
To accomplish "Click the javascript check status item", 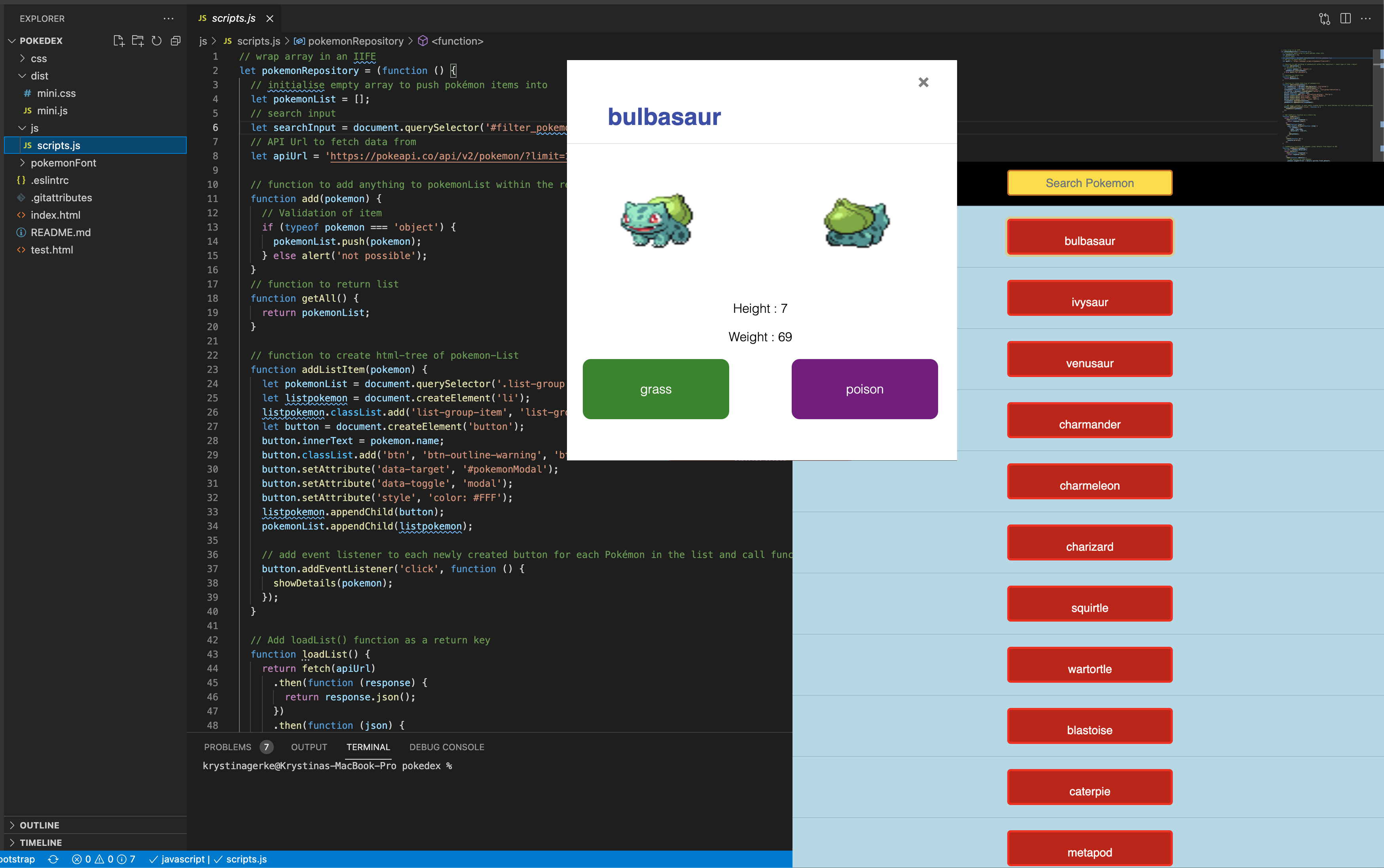I will coord(177,859).
